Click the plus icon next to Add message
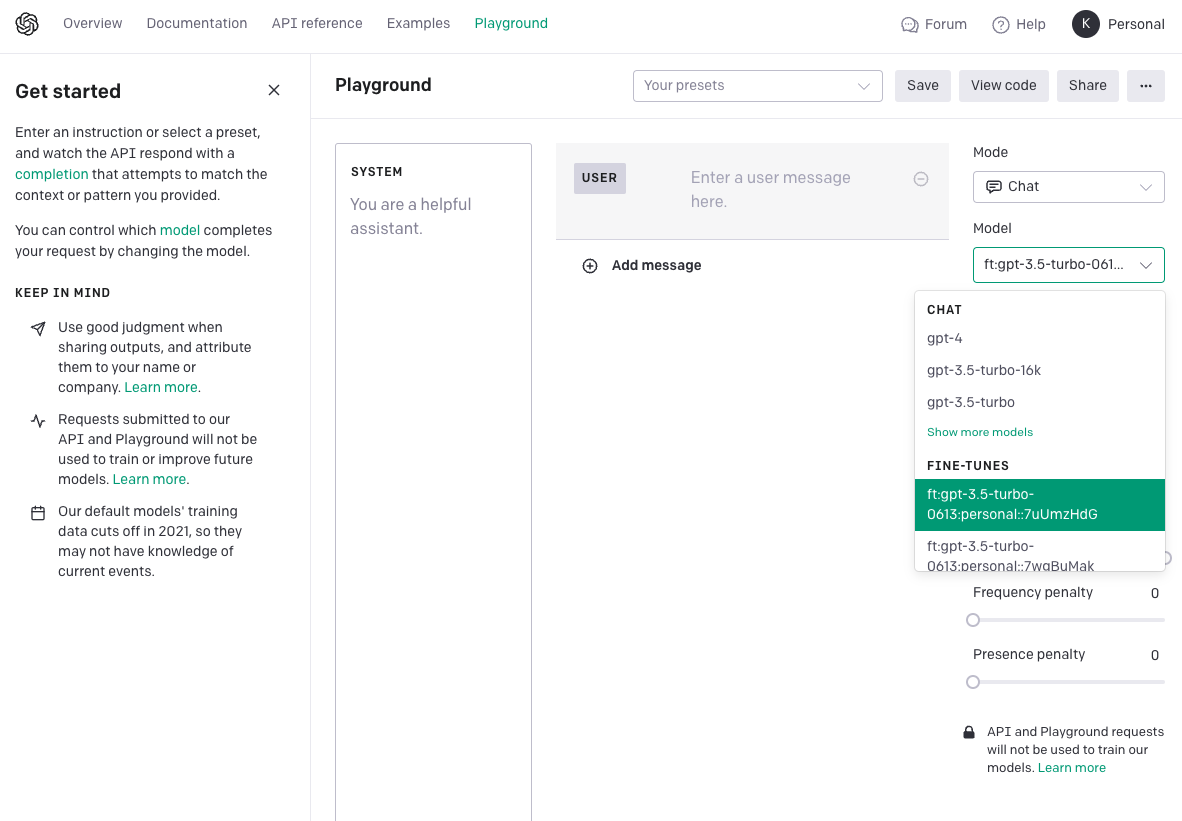Viewport: 1182px width, 821px height. (589, 265)
